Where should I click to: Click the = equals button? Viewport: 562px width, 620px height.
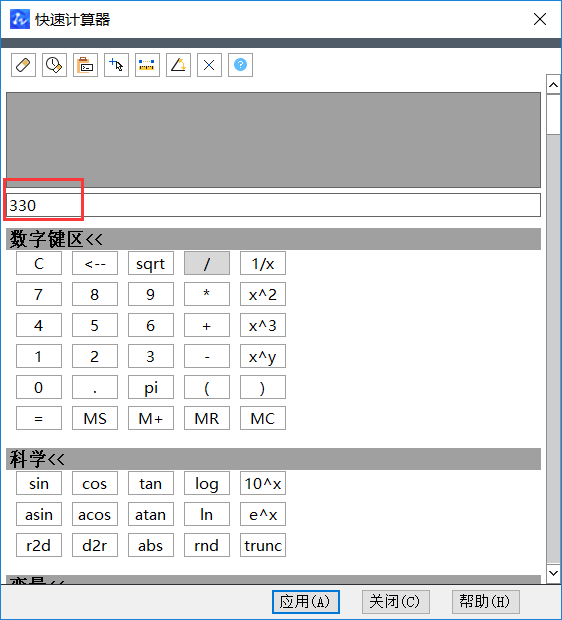coord(39,418)
